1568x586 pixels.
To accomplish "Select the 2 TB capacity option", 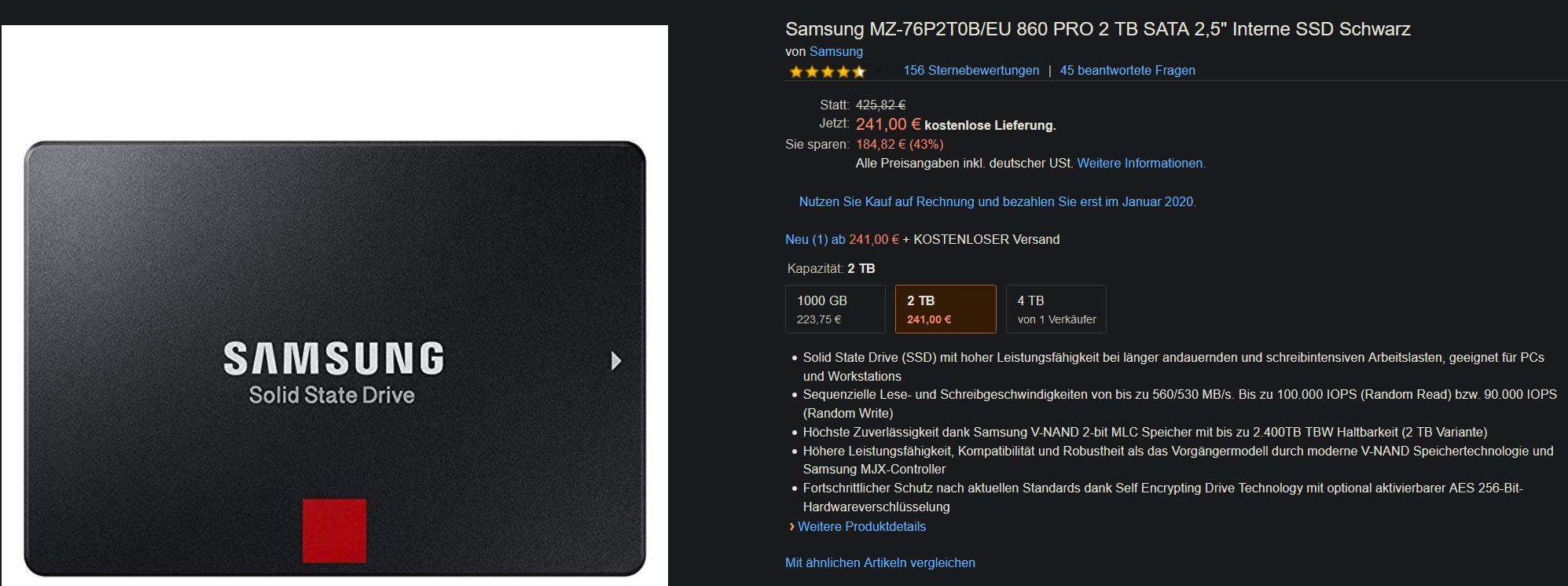I will point(946,309).
